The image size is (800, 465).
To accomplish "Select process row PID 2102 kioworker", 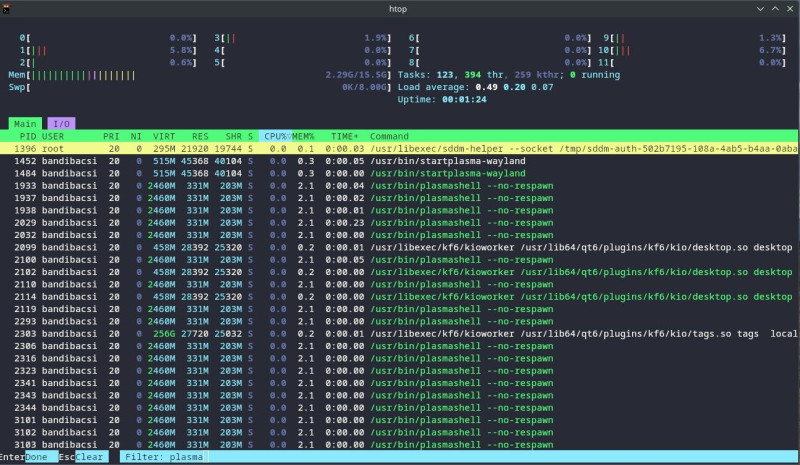I will [x=400, y=272].
